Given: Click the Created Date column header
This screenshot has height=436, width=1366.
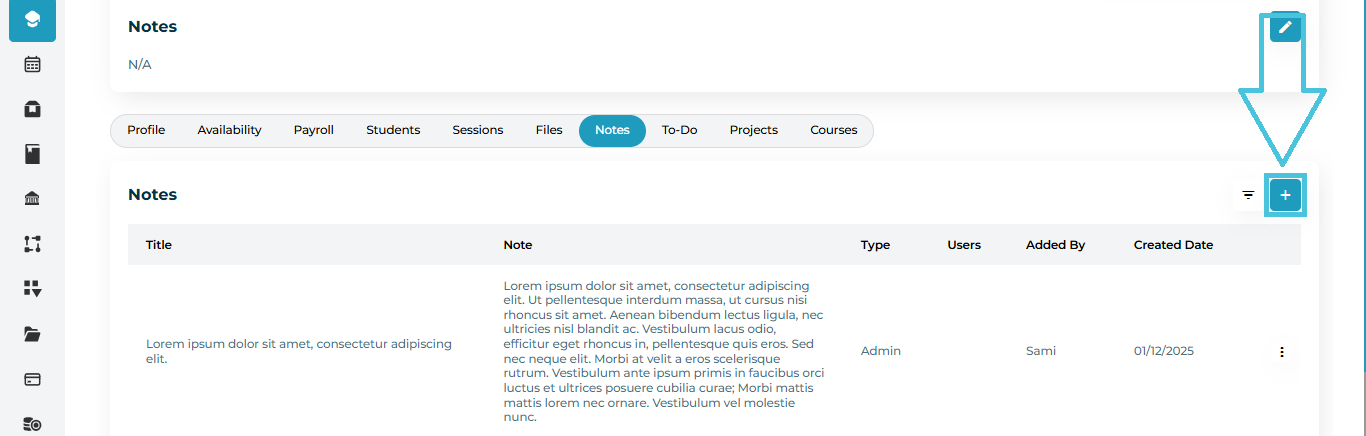Looking at the screenshot, I should [x=1173, y=245].
